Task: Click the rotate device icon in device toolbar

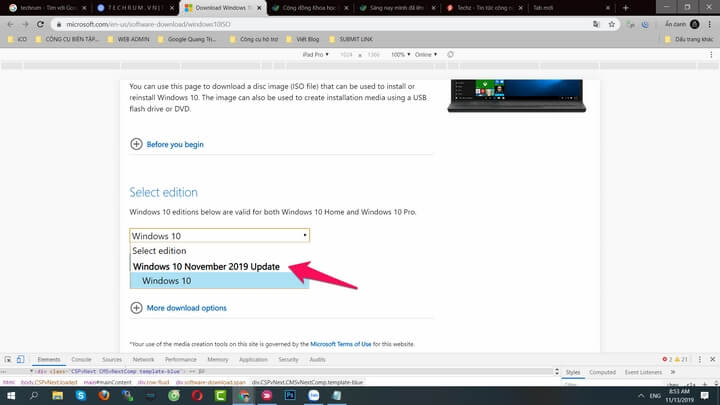Action: 450,54
